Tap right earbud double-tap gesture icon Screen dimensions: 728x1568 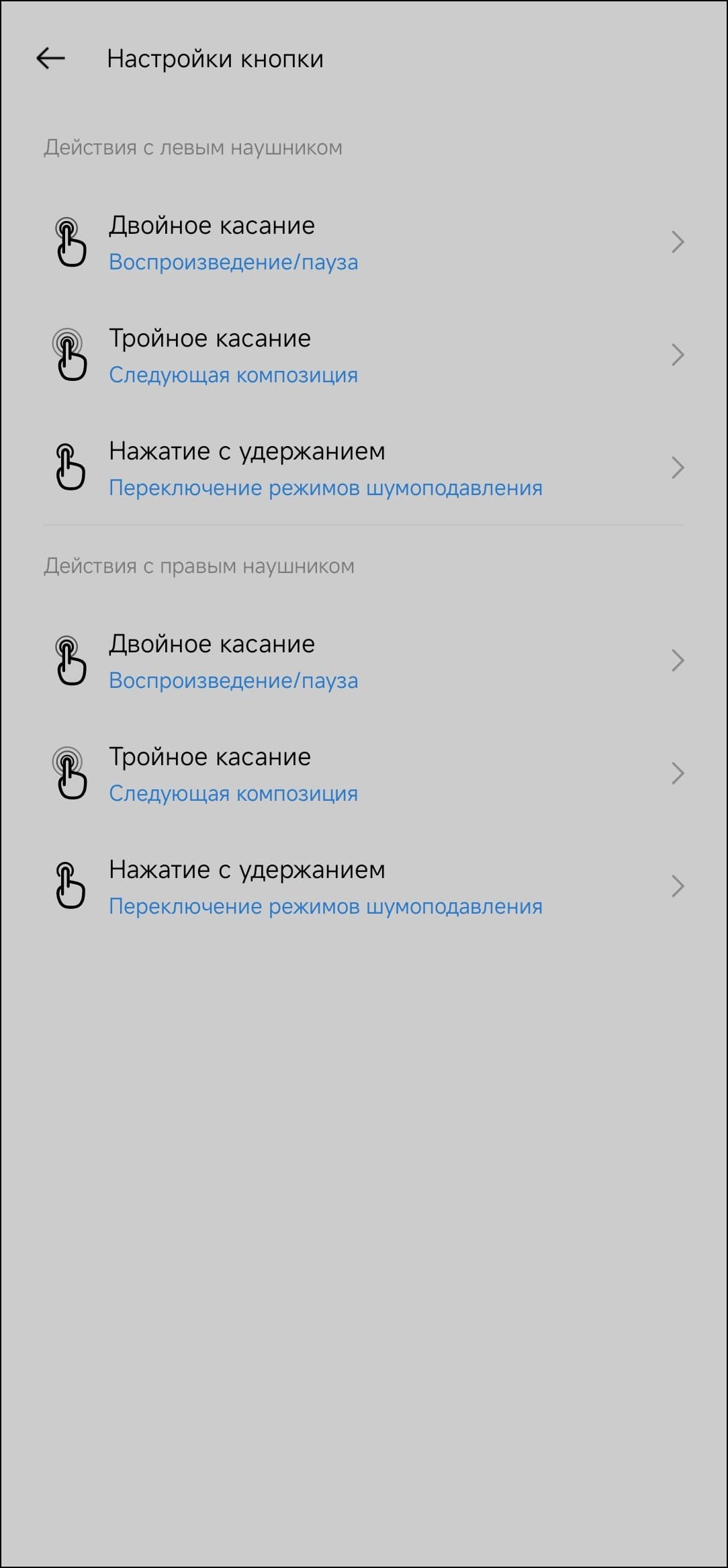[x=70, y=660]
